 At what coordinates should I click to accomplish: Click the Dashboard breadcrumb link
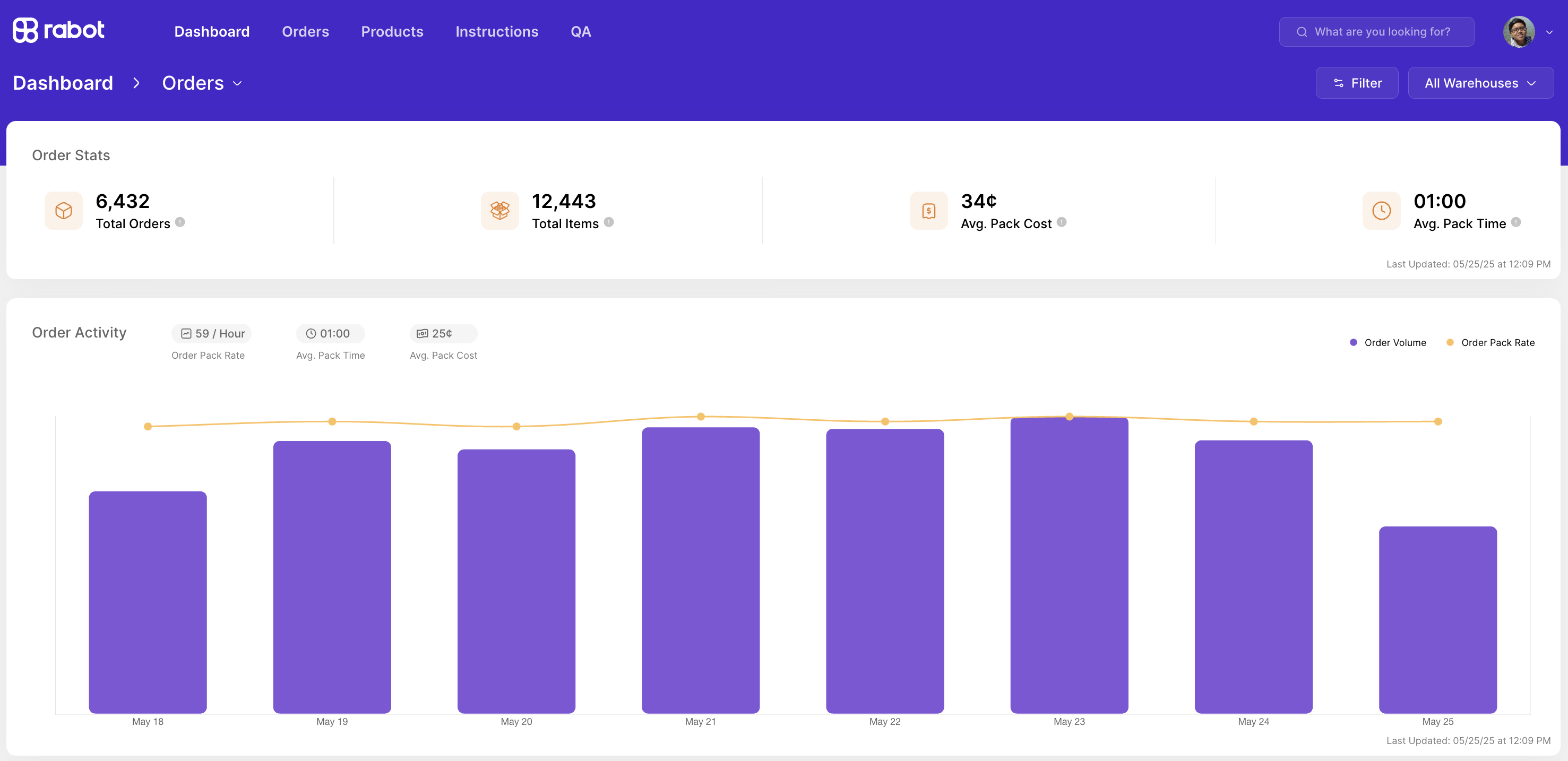click(63, 83)
